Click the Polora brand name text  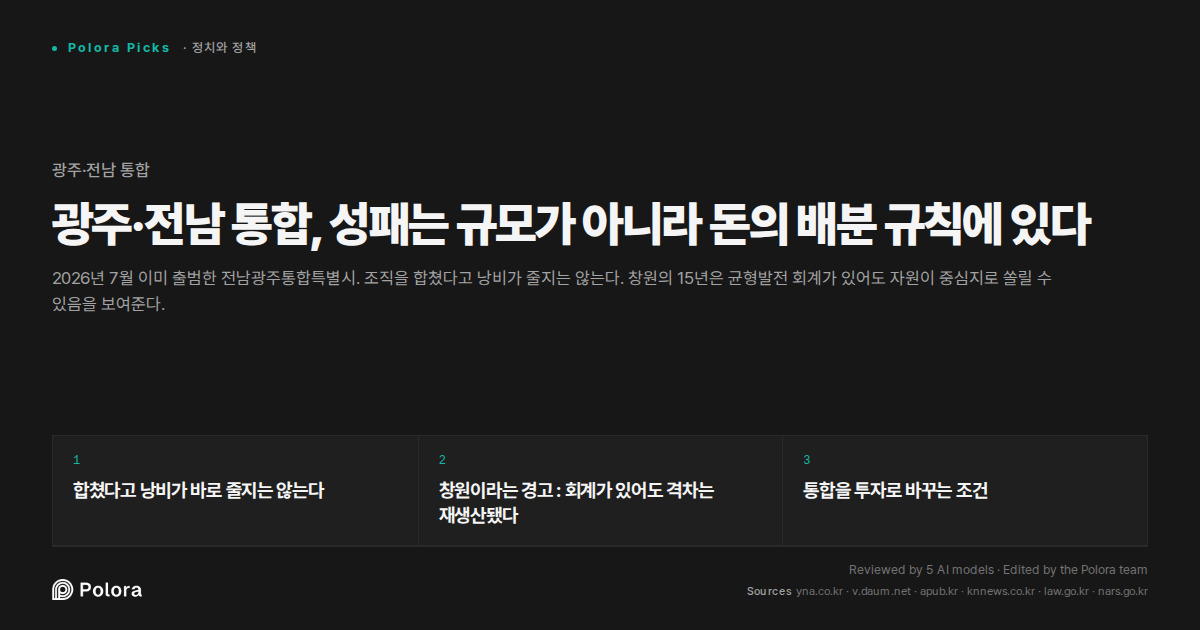[110, 590]
